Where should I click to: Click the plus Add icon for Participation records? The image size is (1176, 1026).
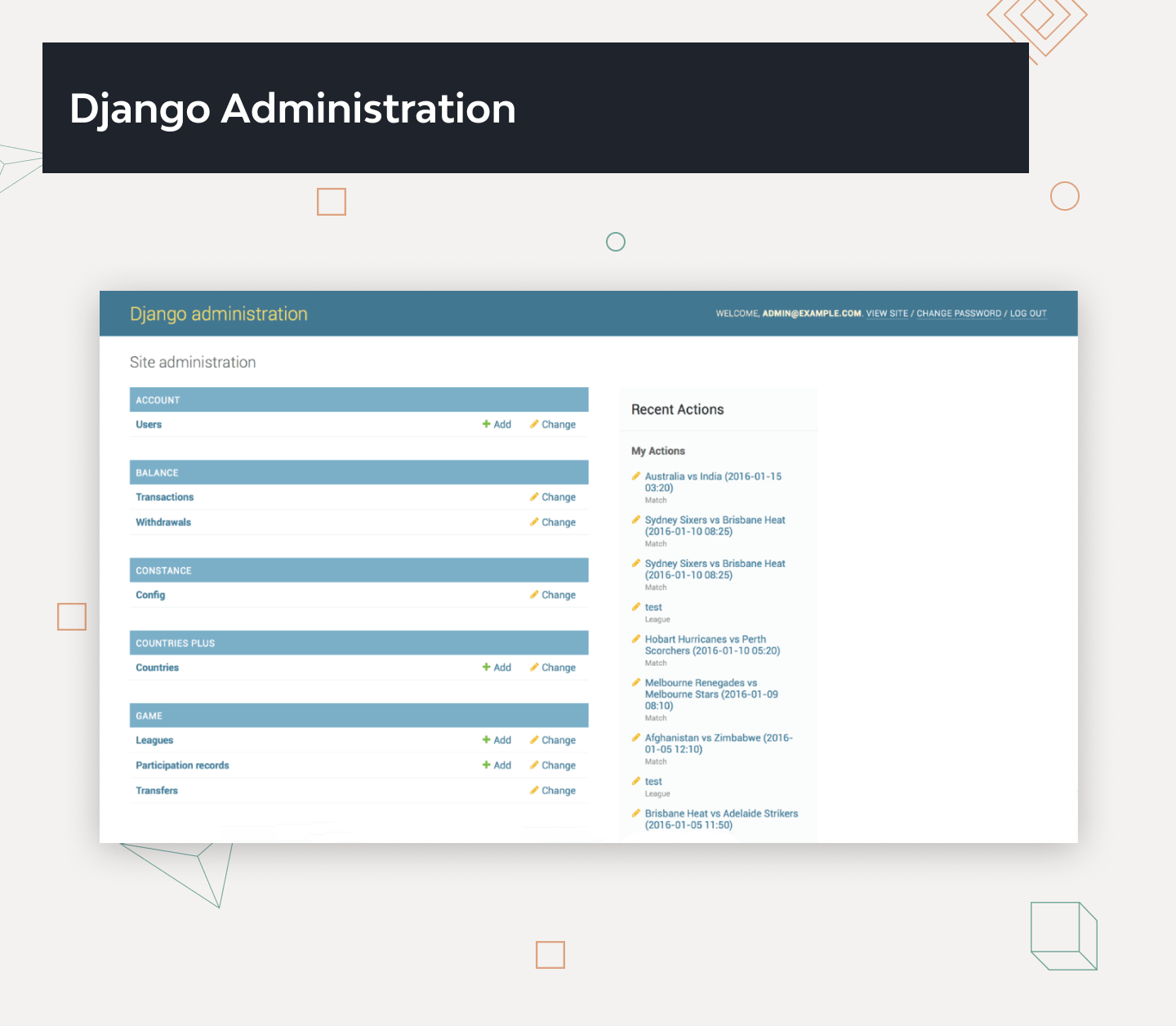pos(486,766)
